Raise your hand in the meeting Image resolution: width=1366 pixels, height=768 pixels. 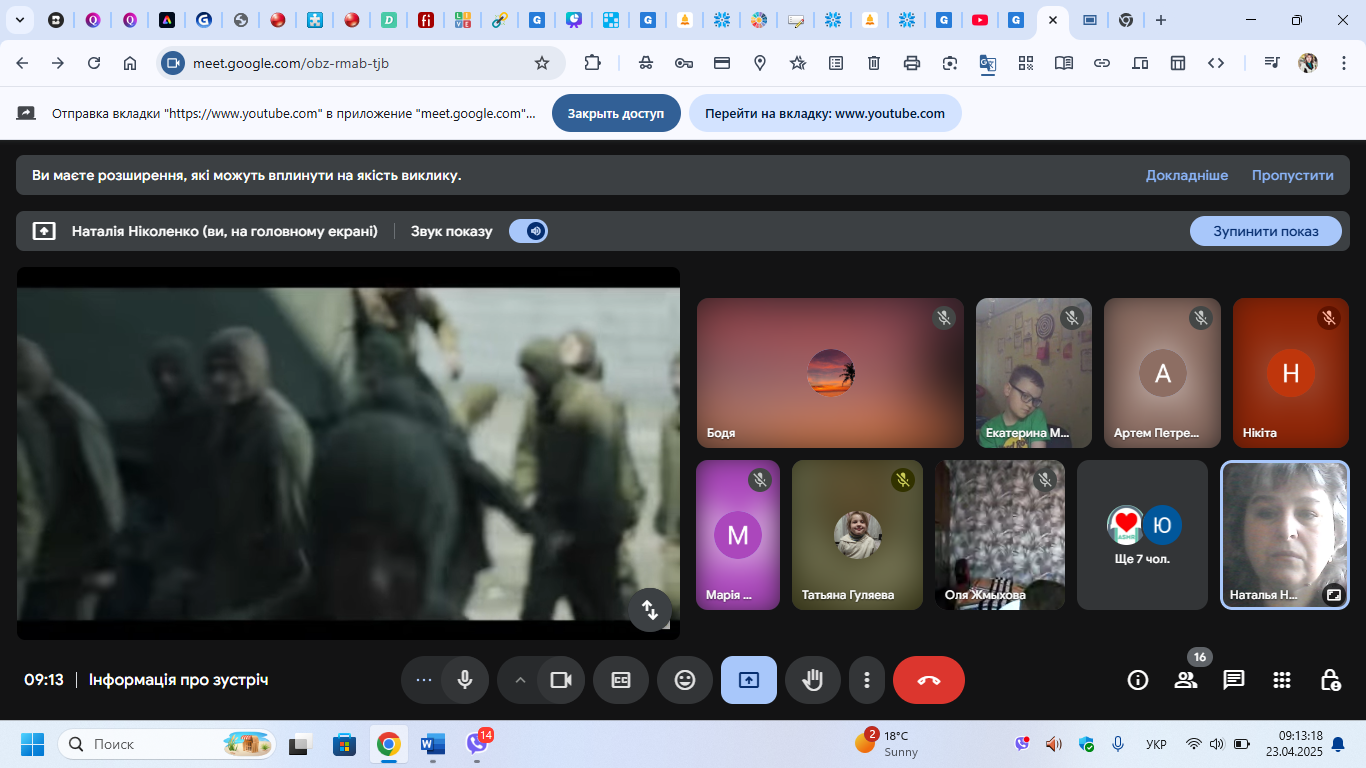coord(813,680)
